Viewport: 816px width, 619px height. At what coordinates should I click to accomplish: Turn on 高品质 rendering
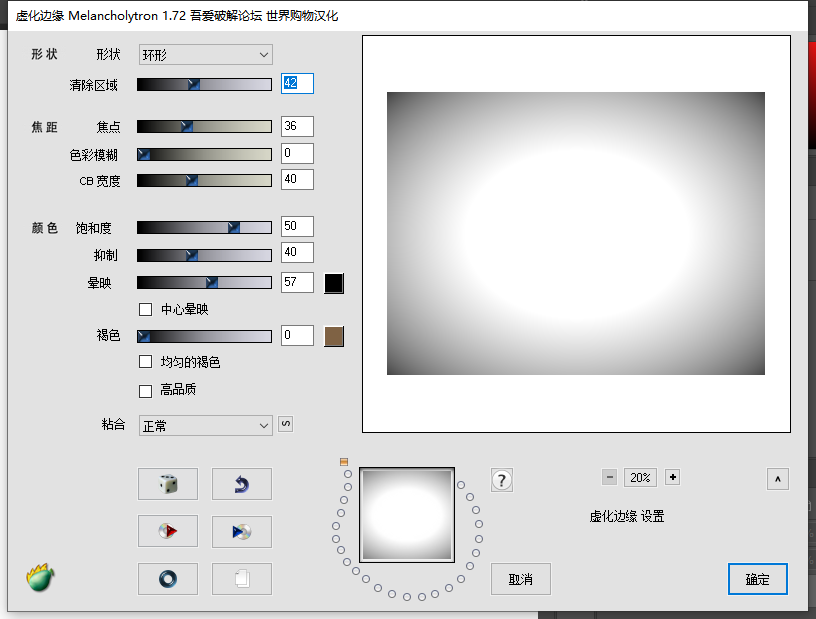[145, 390]
